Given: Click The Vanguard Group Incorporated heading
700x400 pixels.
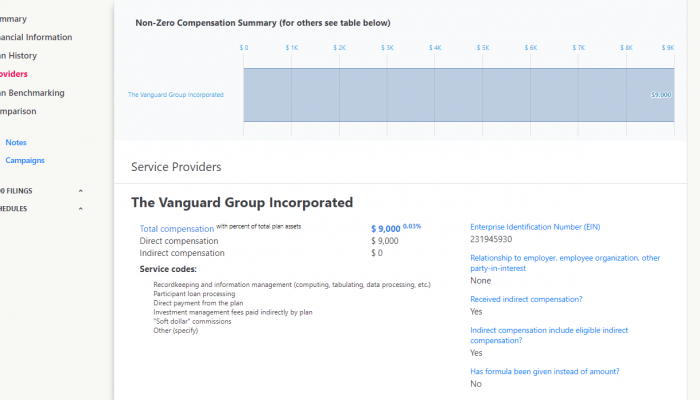Looking at the screenshot, I should point(241,202).
